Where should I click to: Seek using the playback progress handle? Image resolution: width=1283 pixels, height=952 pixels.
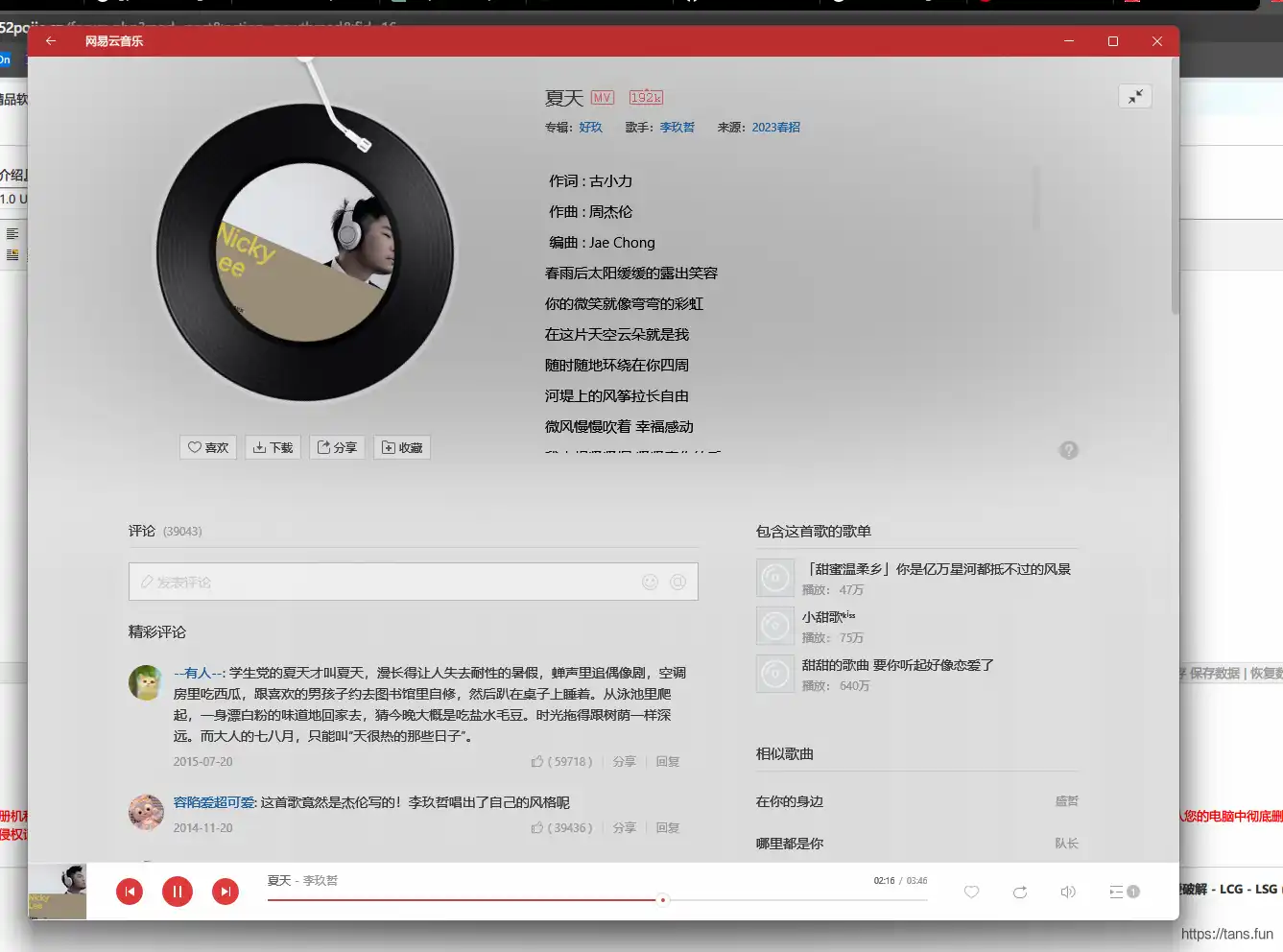(x=662, y=900)
